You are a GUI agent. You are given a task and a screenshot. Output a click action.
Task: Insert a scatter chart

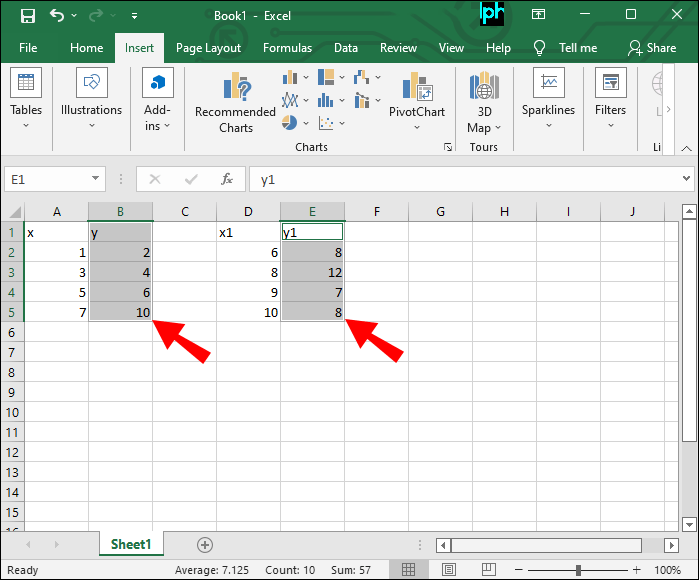[x=325, y=123]
